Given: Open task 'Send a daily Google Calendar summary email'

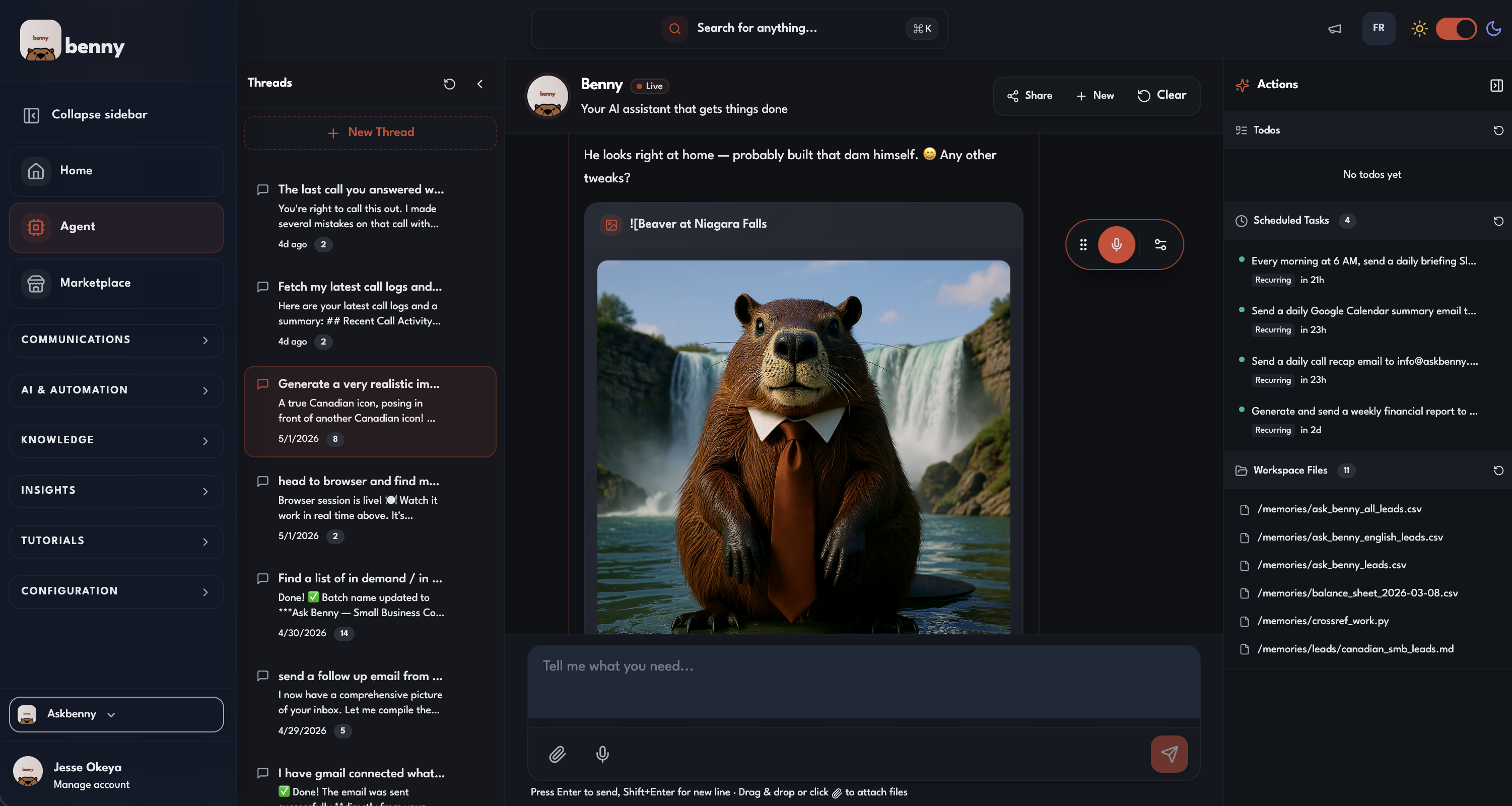Looking at the screenshot, I should click(x=1367, y=320).
